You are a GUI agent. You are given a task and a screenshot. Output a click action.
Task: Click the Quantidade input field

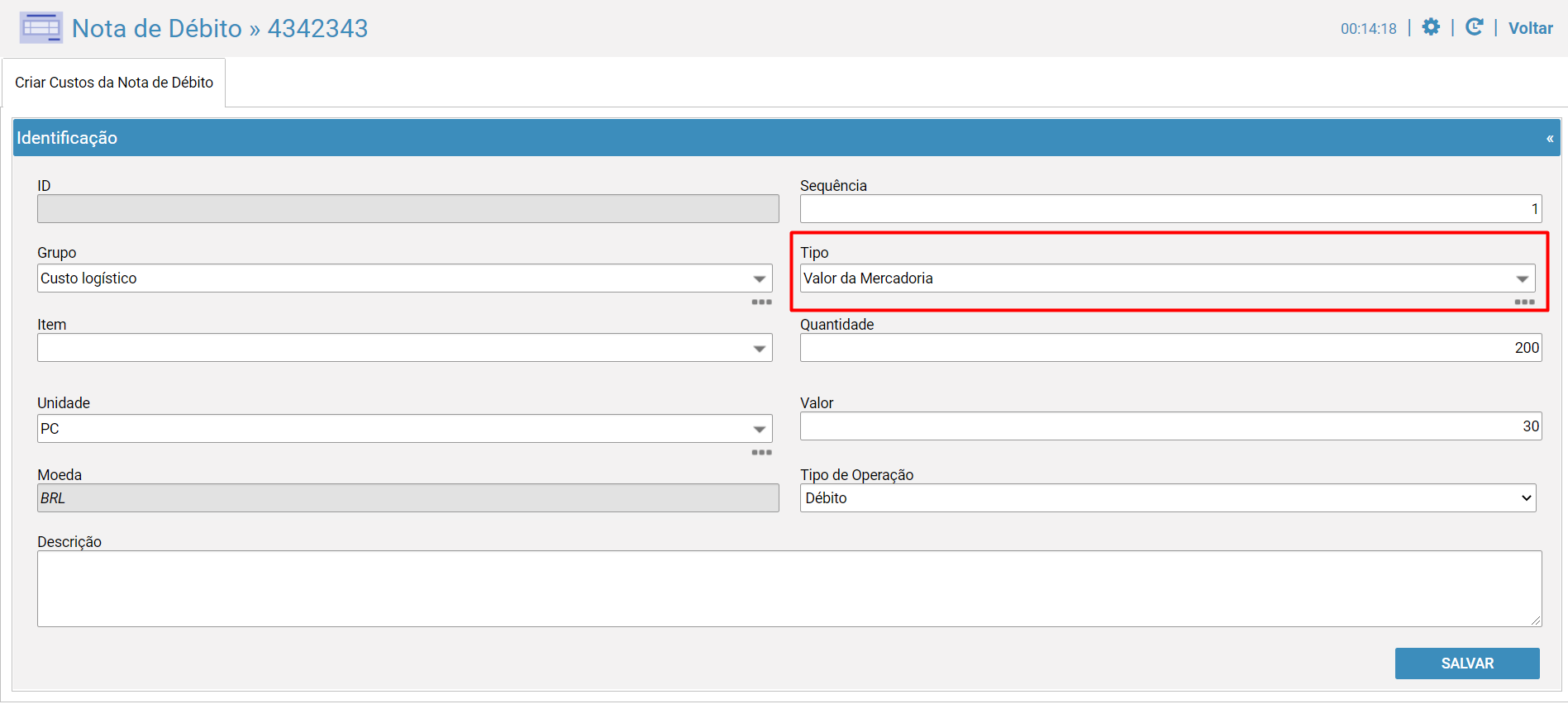tap(1170, 348)
